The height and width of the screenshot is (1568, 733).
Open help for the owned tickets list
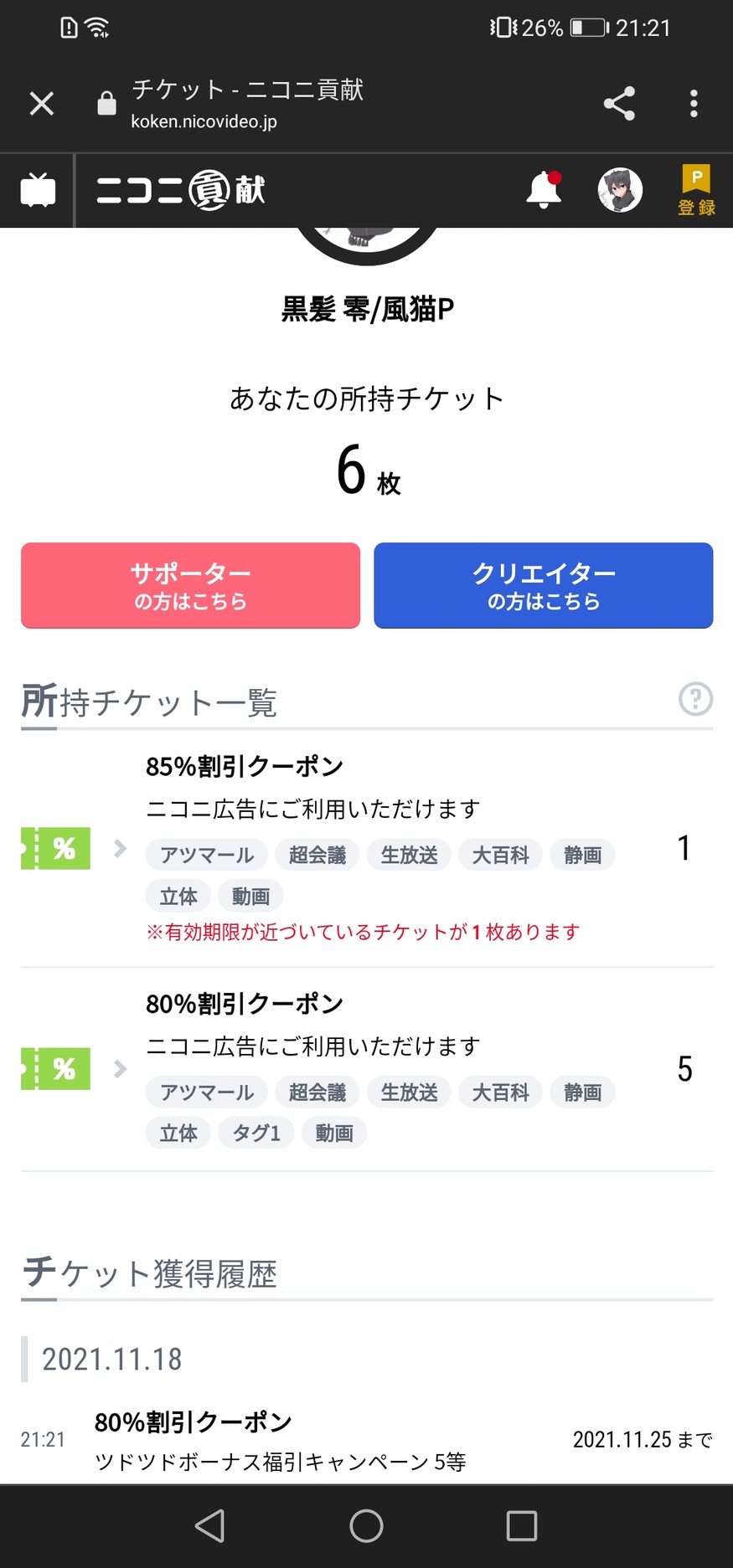695,699
